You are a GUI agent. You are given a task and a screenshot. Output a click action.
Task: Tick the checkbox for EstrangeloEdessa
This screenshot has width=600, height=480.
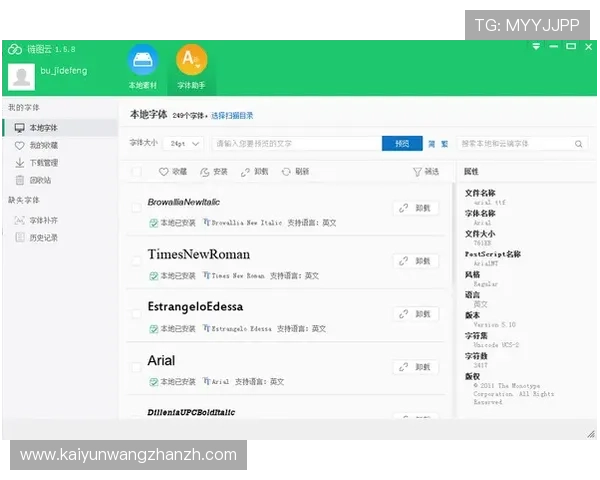tap(137, 314)
